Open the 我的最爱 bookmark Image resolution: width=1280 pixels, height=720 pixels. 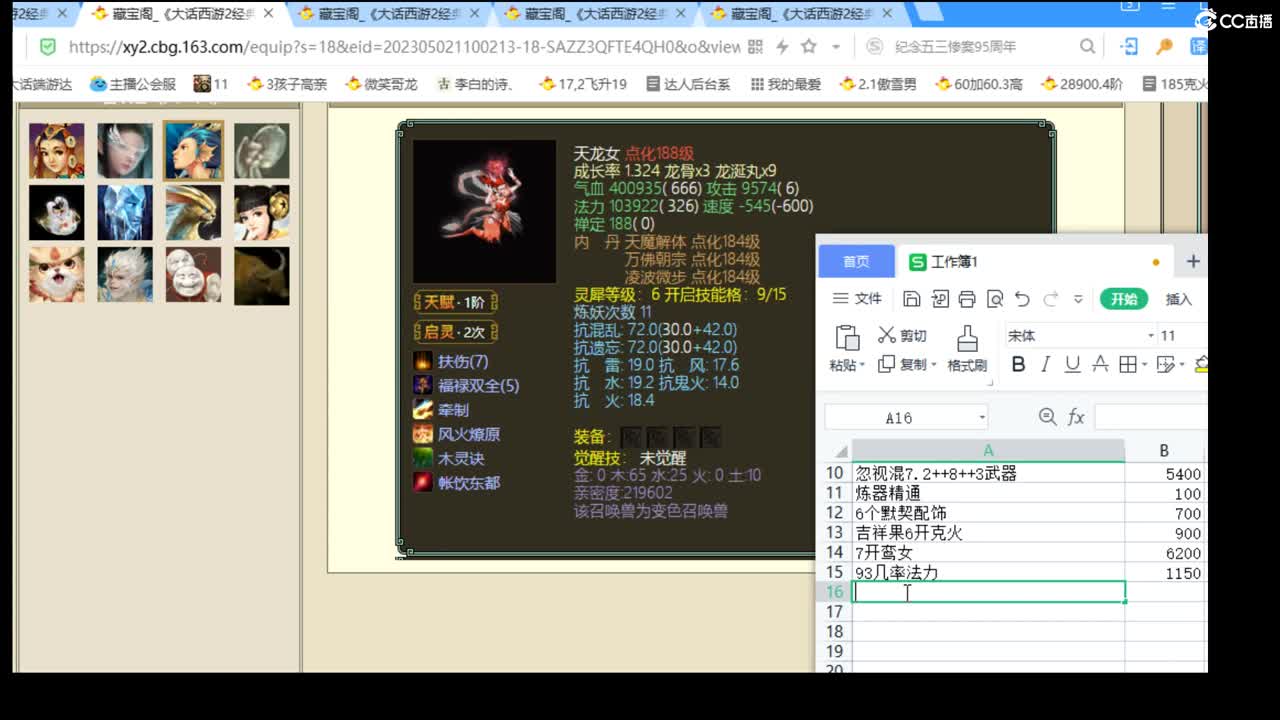pyautogui.click(x=785, y=84)
